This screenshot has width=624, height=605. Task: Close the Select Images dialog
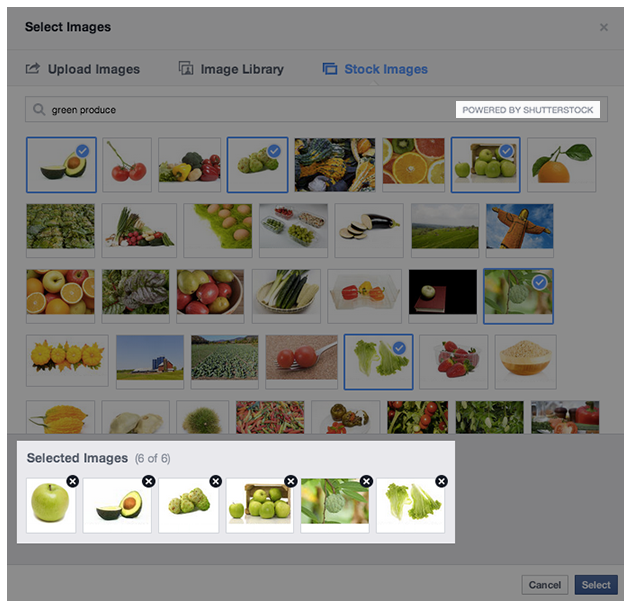(603, 27)
